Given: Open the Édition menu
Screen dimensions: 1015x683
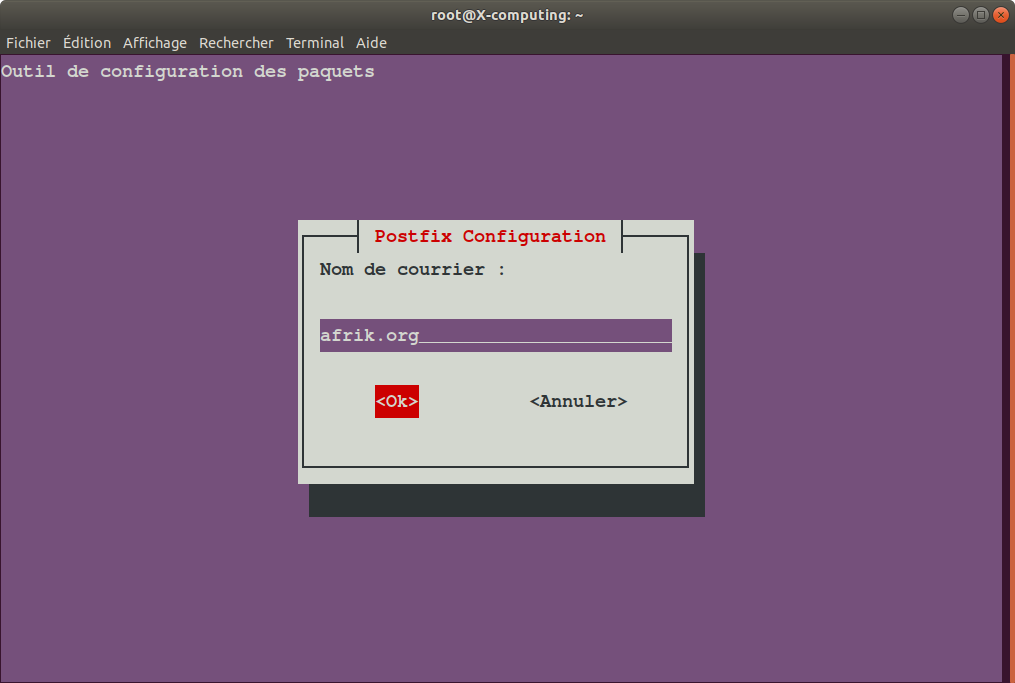Looking at the screenshot, I should tap(87, 43).
